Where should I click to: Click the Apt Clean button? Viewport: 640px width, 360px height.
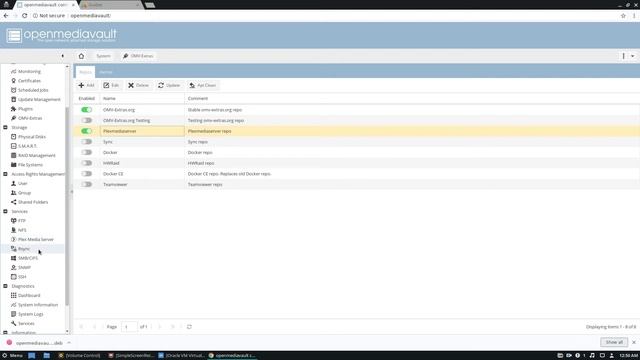(x=202, y=85)
